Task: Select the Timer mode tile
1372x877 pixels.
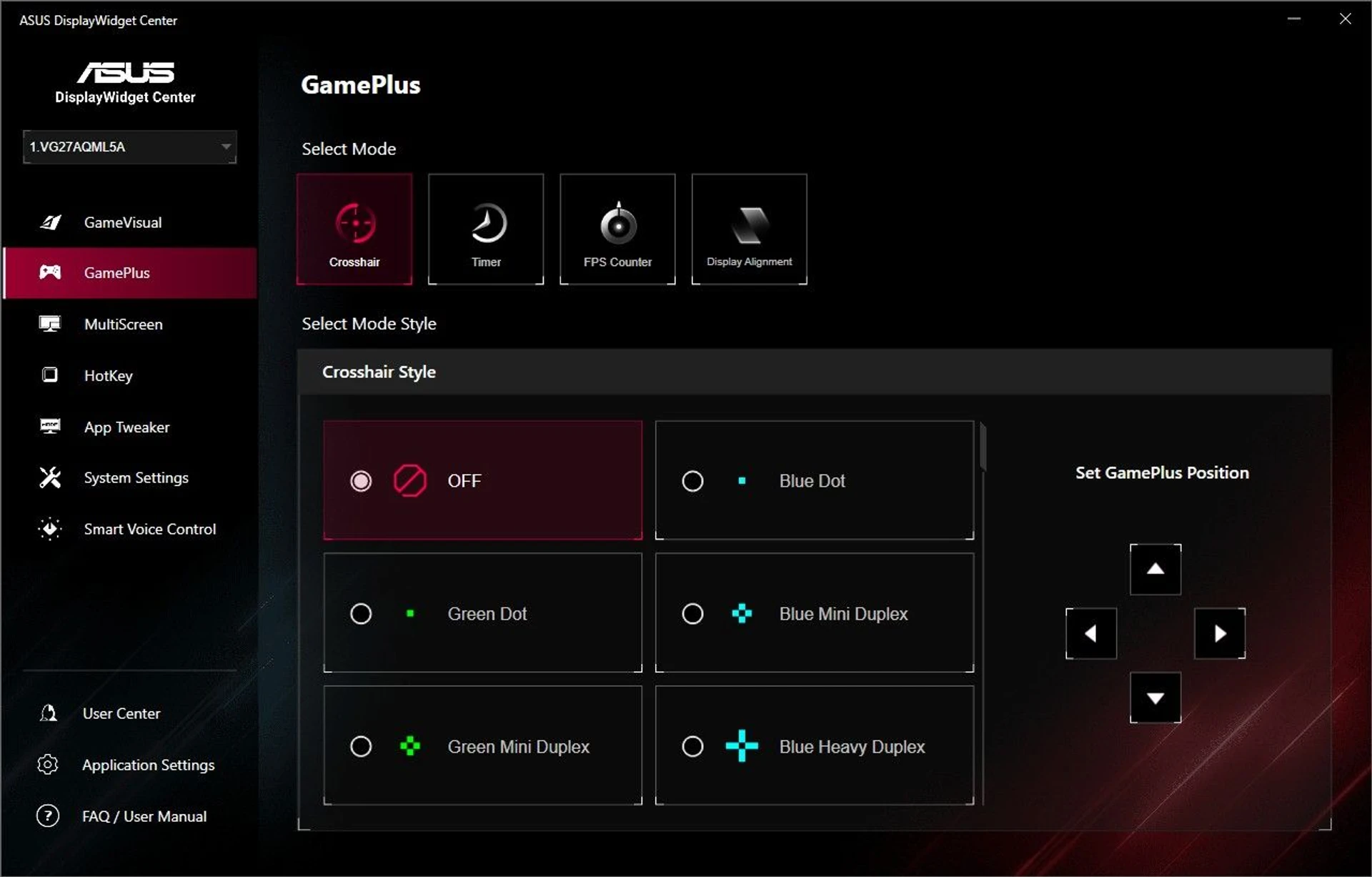Action: point(486,229)
